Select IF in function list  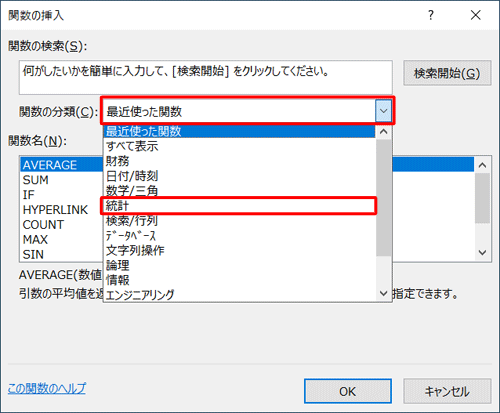click(62, 195)
